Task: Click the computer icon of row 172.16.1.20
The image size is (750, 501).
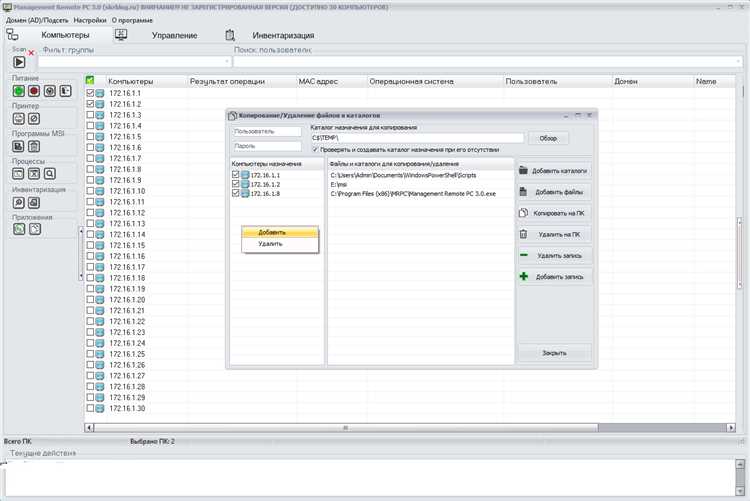Action: tap(99, 300)
